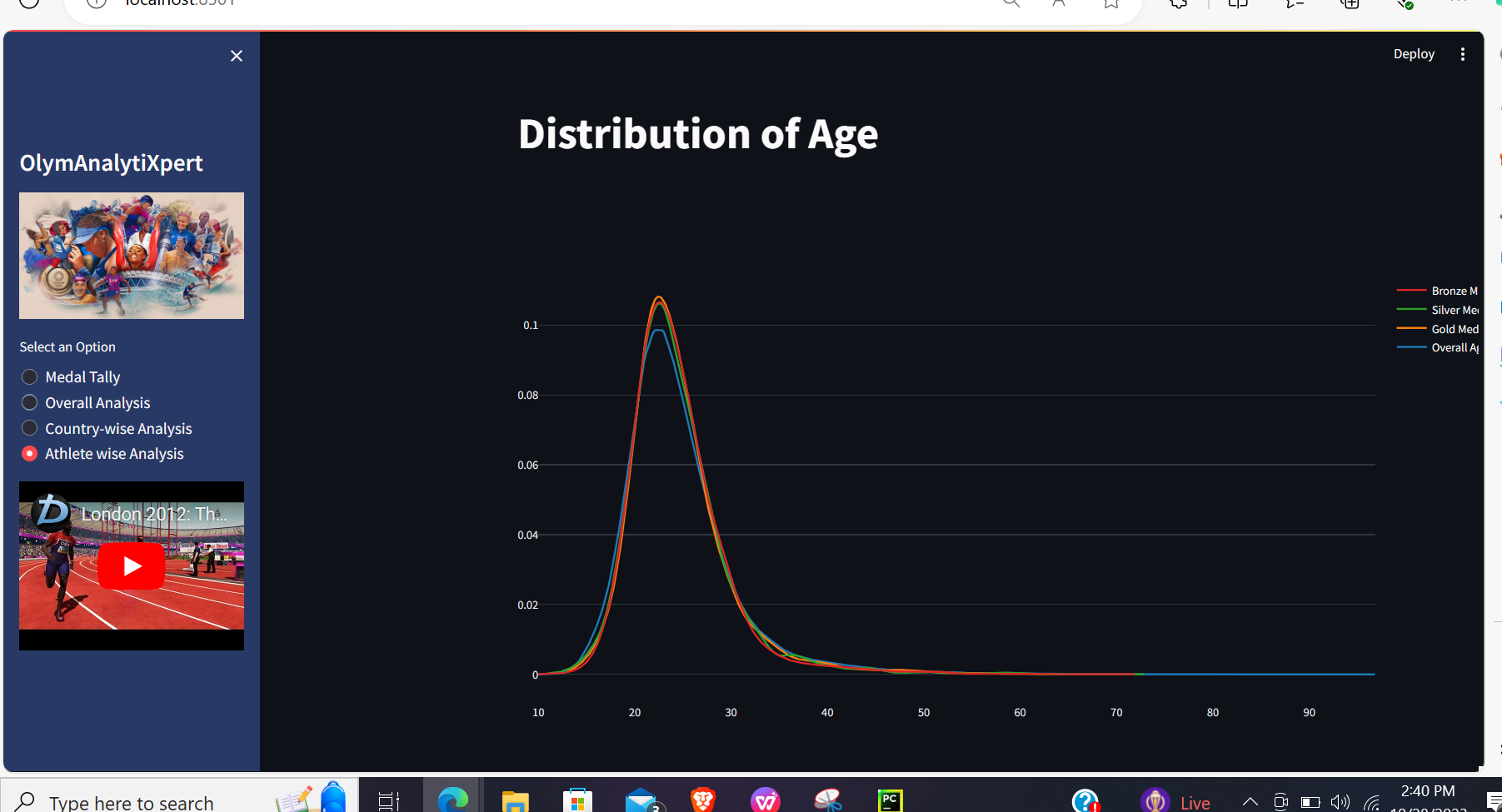Select the Medal Tally option
The height and width of the screenshot is (812, 1502).
[29, 376]
